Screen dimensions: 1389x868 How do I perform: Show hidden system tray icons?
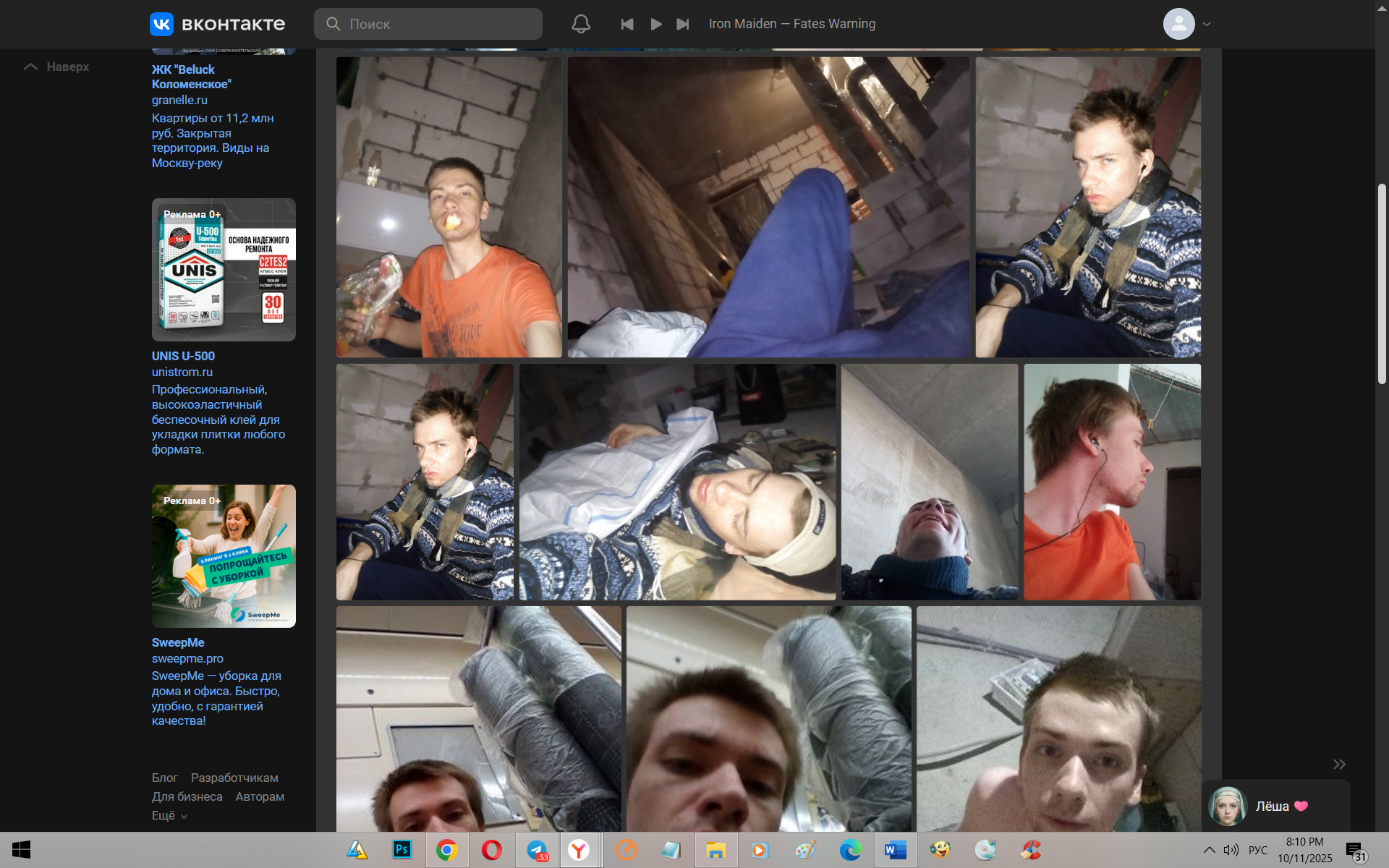[x=1209, y=850]
